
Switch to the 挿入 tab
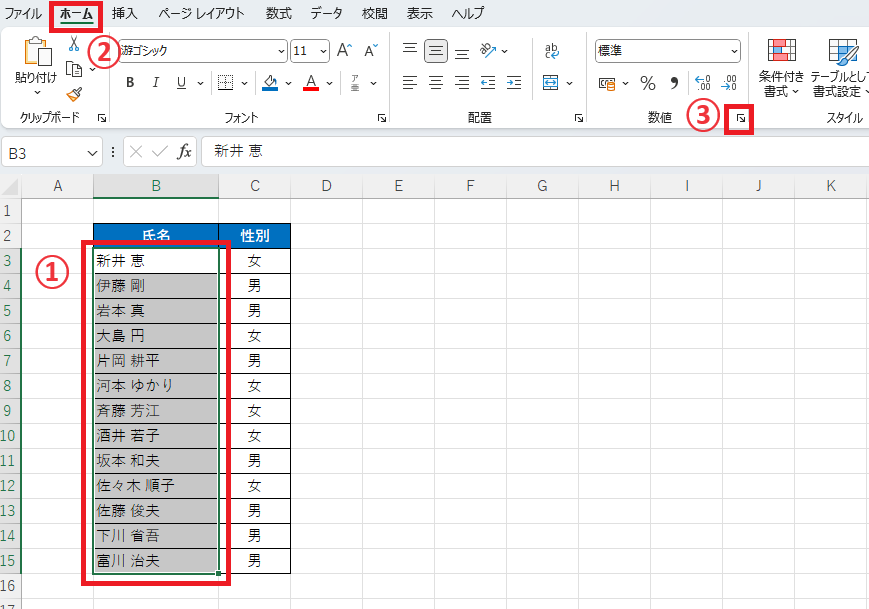pyautogui.click(x=125, y=13)
